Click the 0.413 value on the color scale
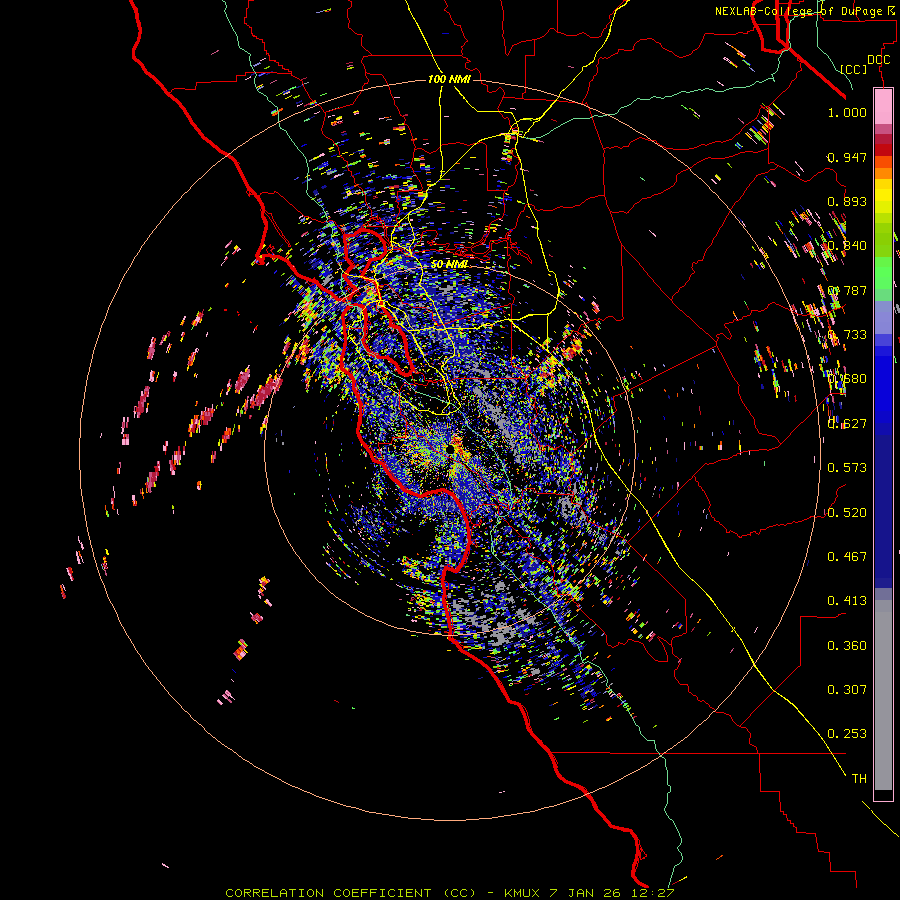900x900 pixels. [x=847, y=601]
